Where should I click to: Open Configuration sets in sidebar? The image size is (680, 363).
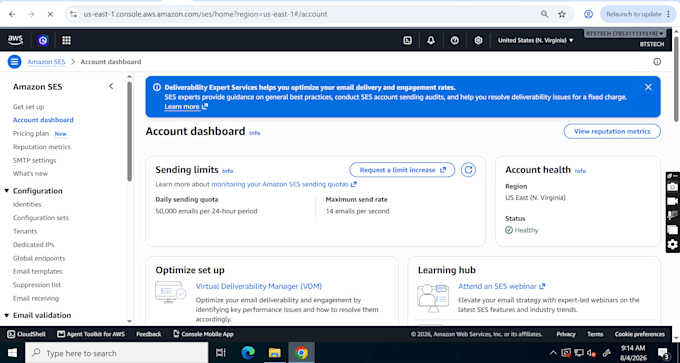pos(41,218)
